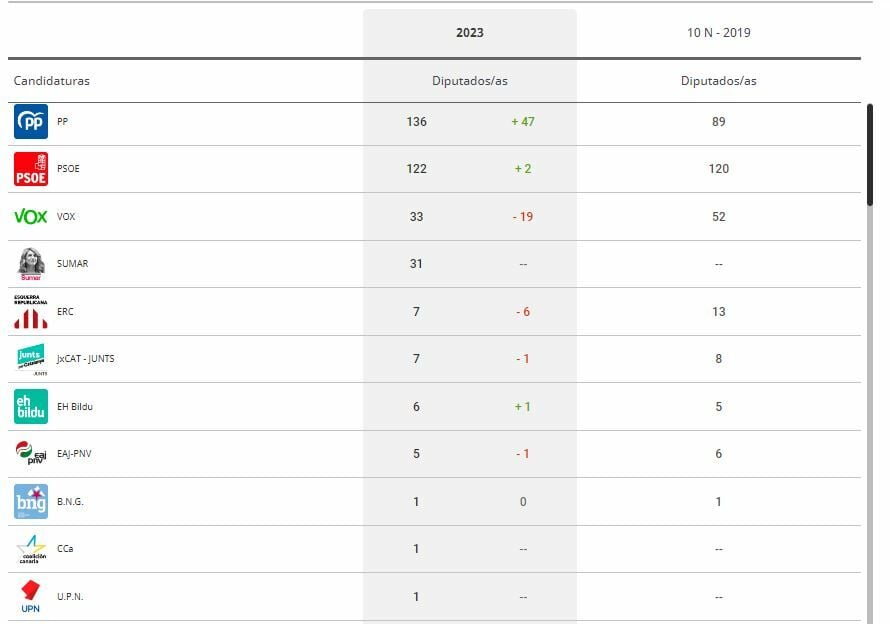
Task: Click the UPN party logo
Action: (x=31, y=596)
